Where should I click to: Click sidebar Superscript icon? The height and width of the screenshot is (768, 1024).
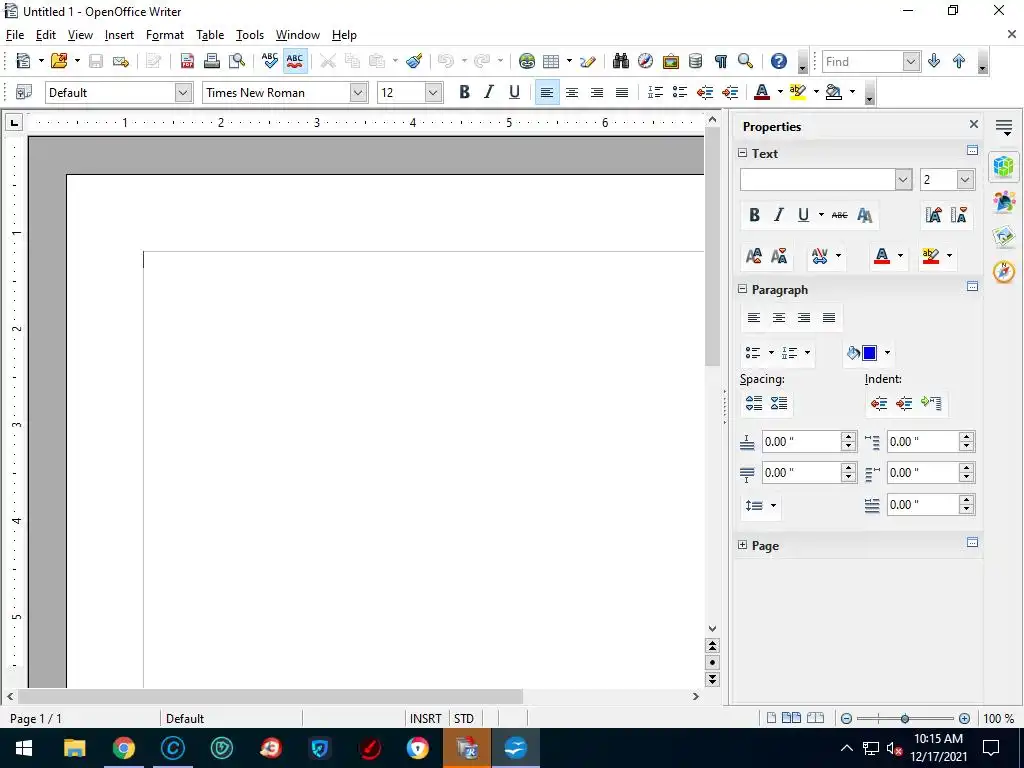coord(754,255)
